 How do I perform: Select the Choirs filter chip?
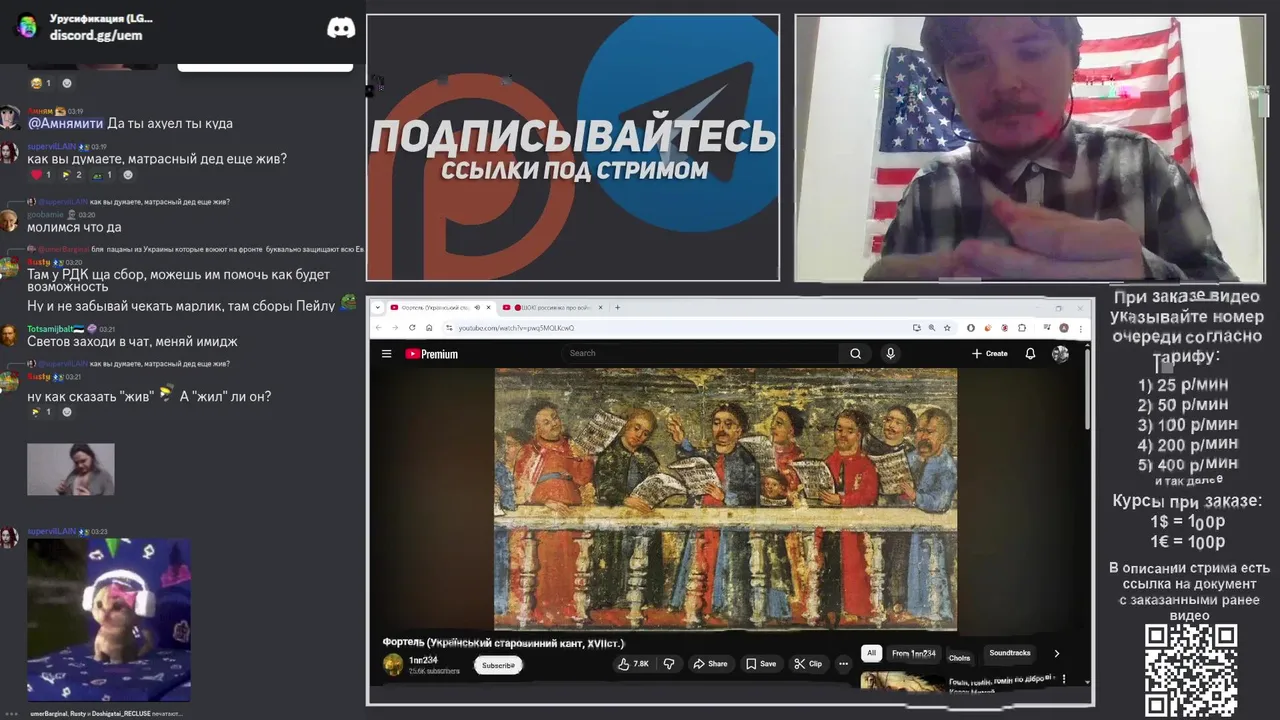(x=959, y=657)
